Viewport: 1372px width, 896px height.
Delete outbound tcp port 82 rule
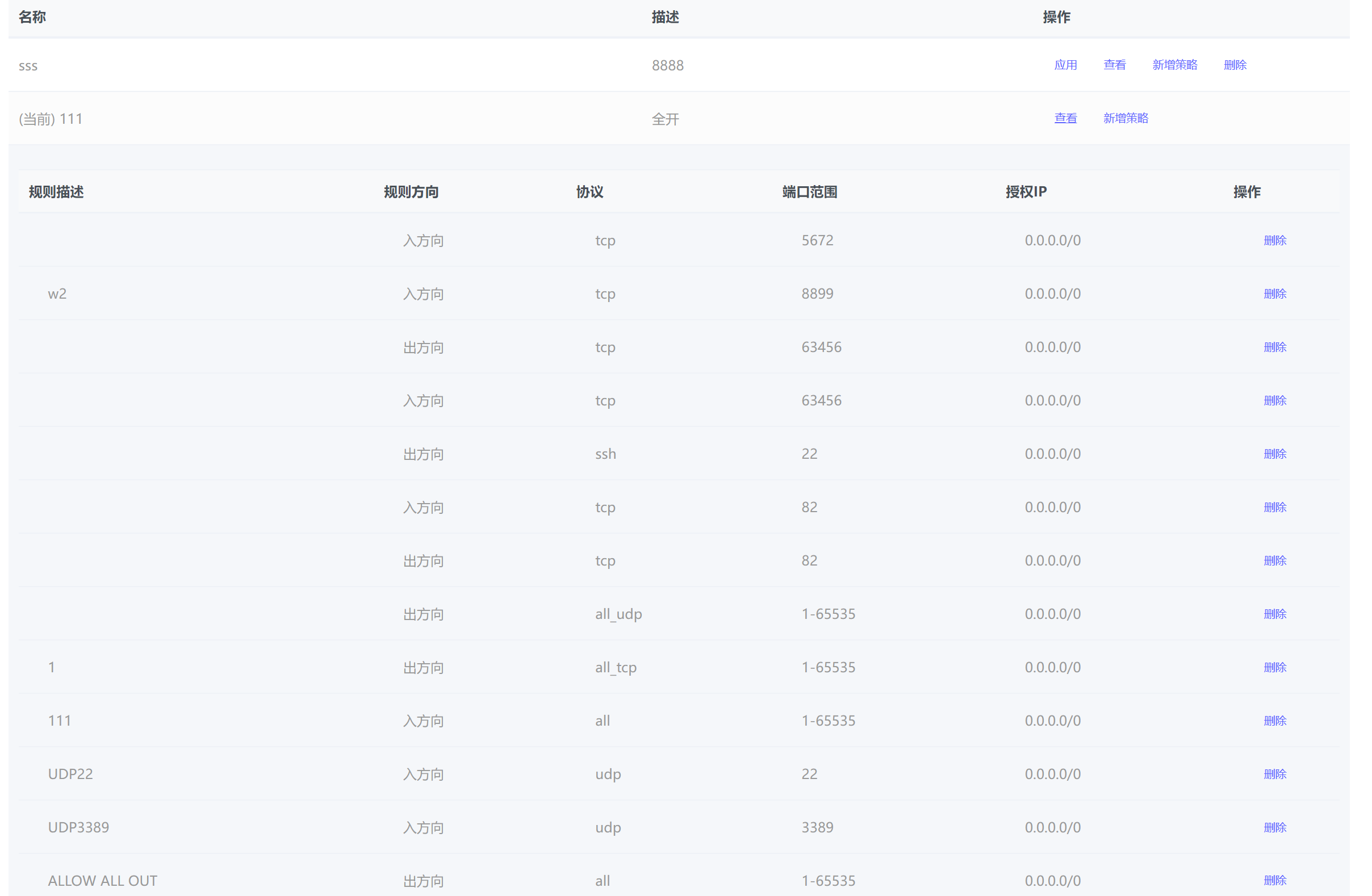1274,560
